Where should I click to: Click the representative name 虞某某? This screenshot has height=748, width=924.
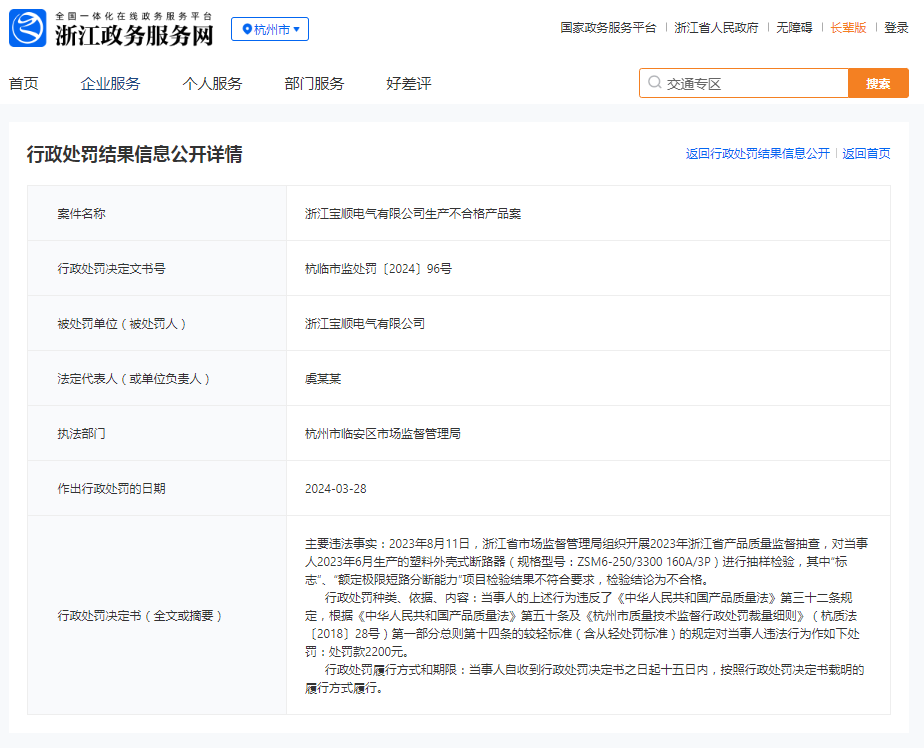pos(323,378)
